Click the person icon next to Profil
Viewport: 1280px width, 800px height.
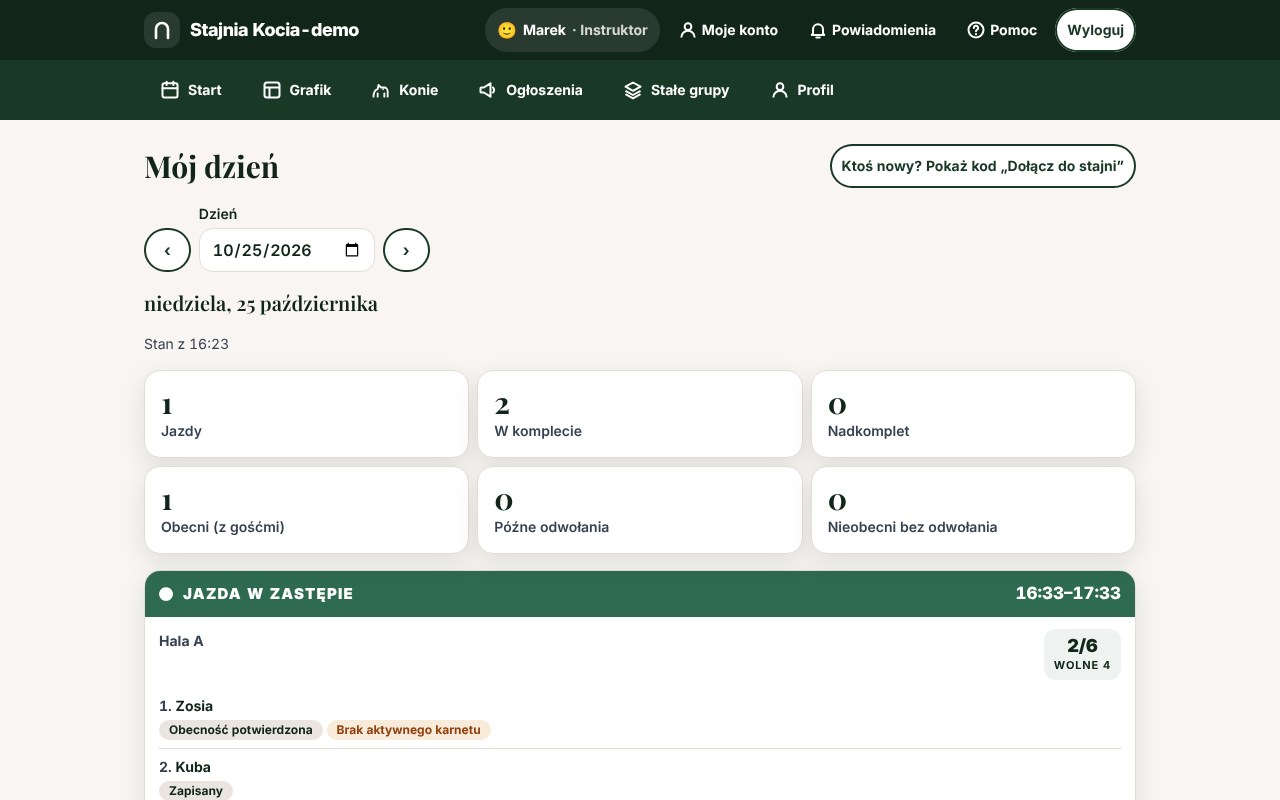780,90
